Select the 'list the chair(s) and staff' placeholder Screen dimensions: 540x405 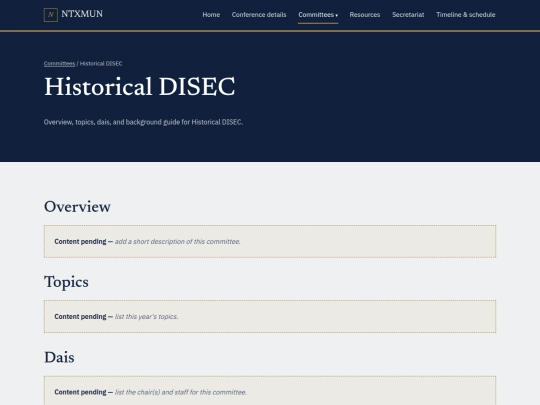point(180,392)
